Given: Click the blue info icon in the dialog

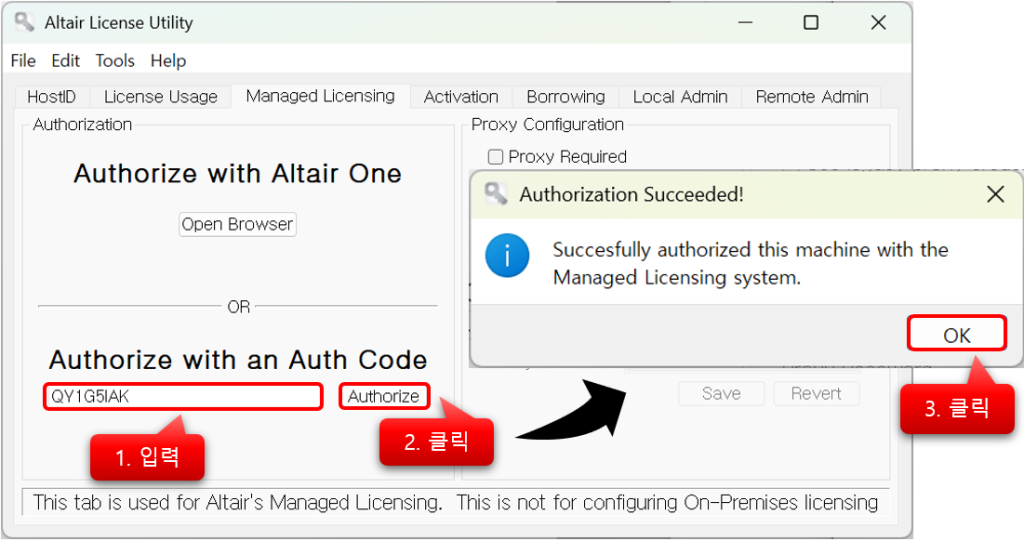Looking at the screenshot, I should pos(507,255).
